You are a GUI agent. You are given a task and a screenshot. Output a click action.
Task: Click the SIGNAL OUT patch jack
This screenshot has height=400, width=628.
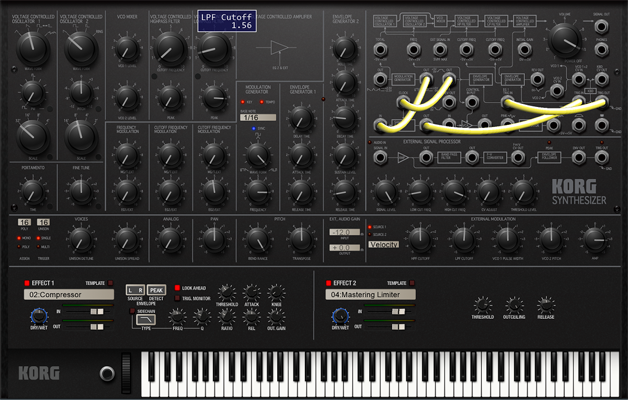click(x=601, y=26)
